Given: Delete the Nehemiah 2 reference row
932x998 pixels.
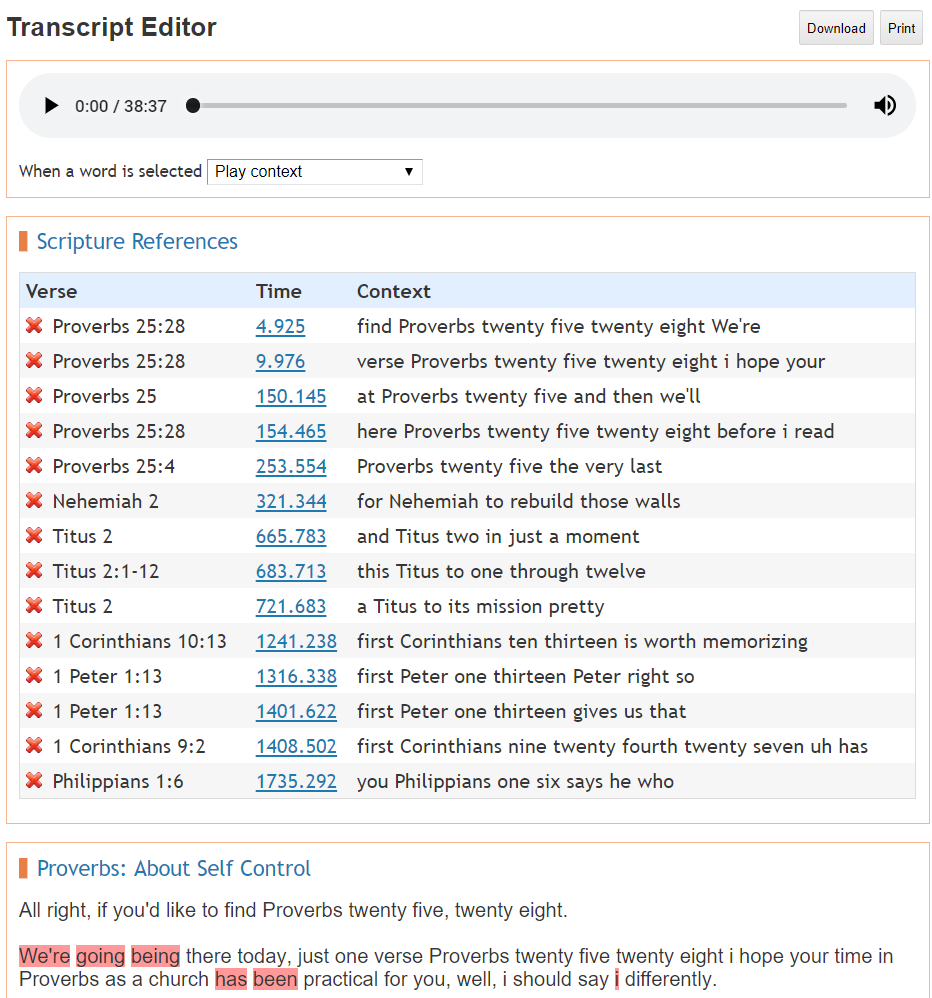Looking at the screenshot, I should pyautogui.click(x=34, y=501).
